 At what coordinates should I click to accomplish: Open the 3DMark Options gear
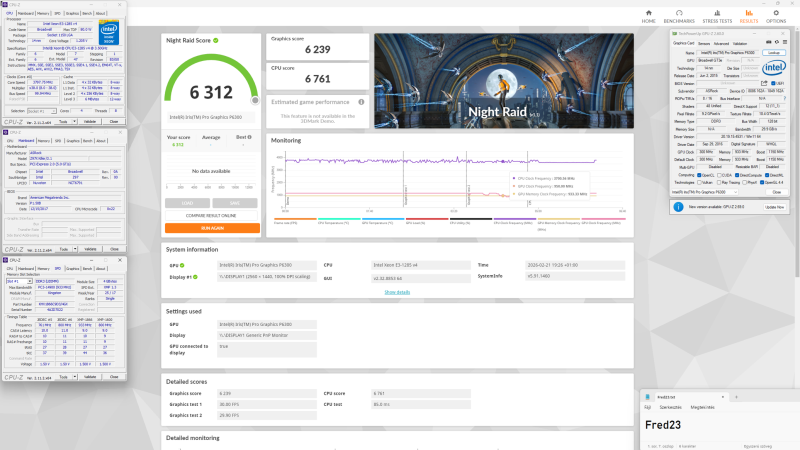point(776,16)
